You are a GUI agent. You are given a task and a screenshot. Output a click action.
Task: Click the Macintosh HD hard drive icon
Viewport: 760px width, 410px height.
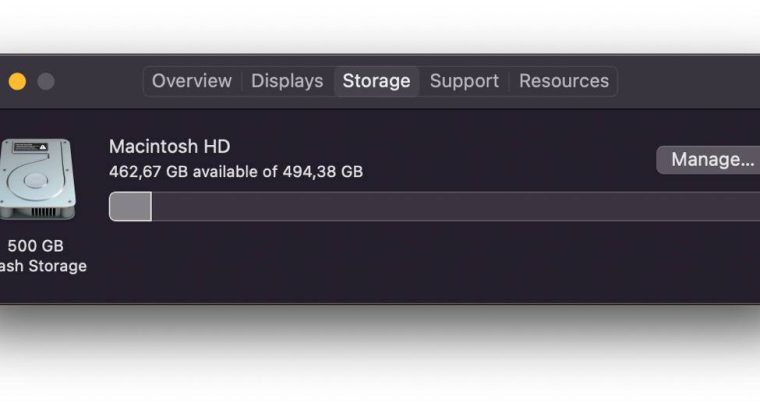point(37,179)
